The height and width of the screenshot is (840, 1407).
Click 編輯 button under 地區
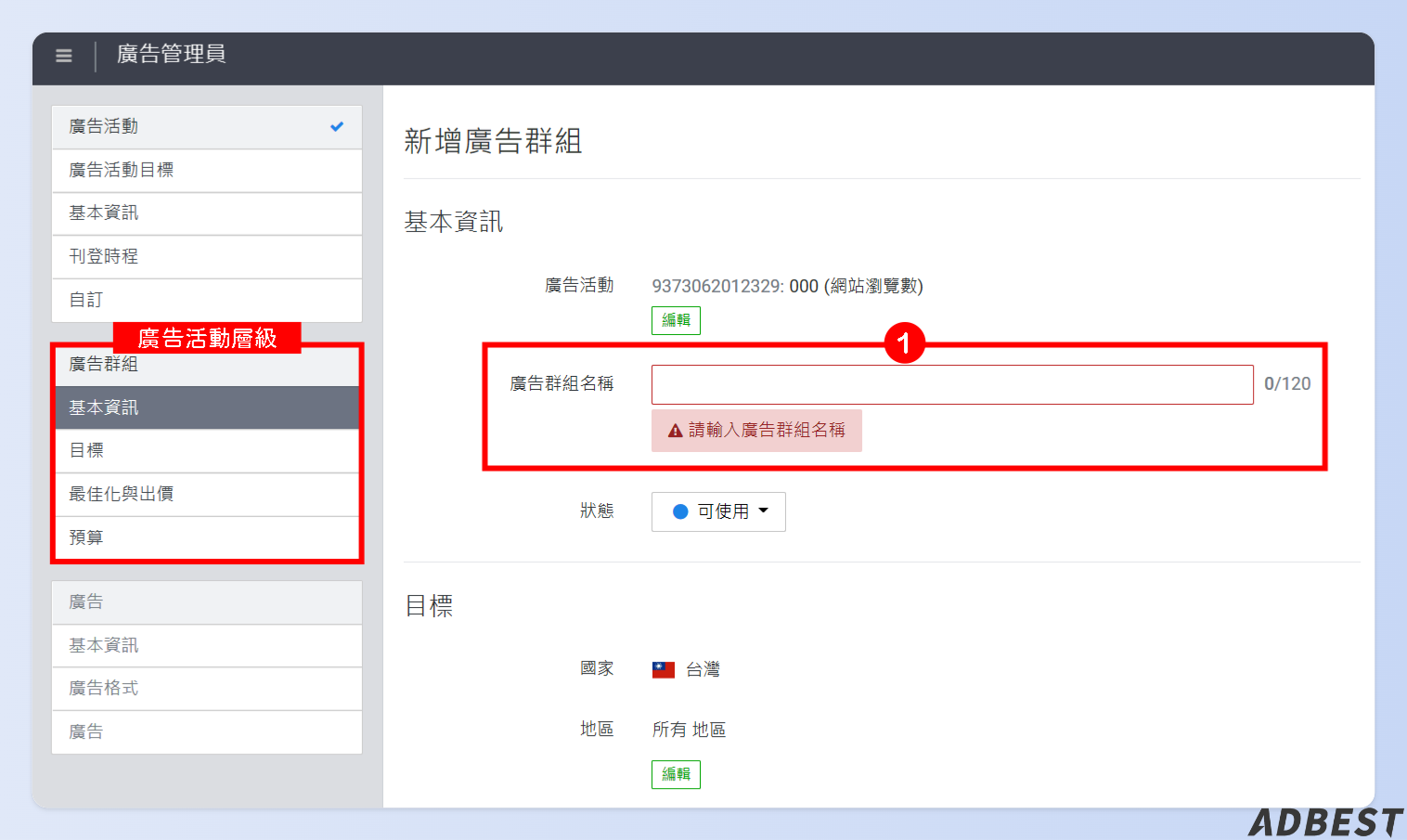point(676,774)
